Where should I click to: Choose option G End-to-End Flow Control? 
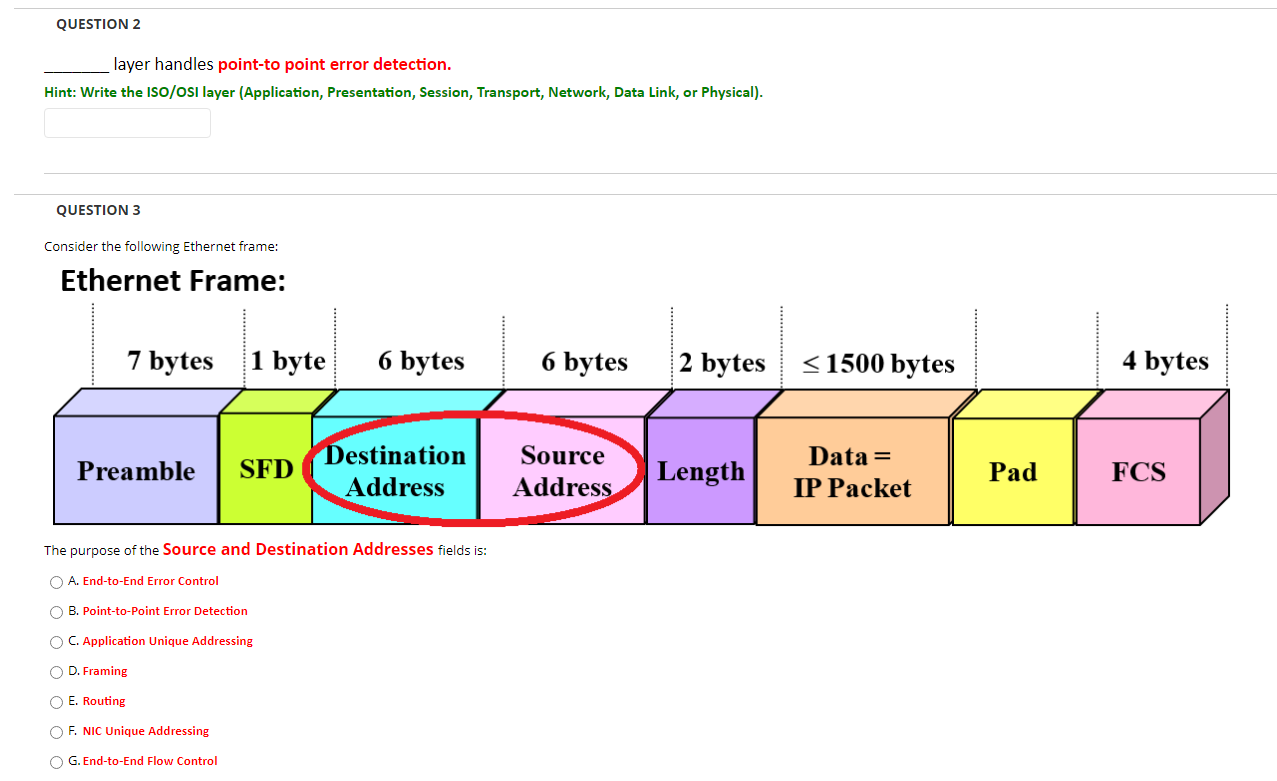(56, 761)
